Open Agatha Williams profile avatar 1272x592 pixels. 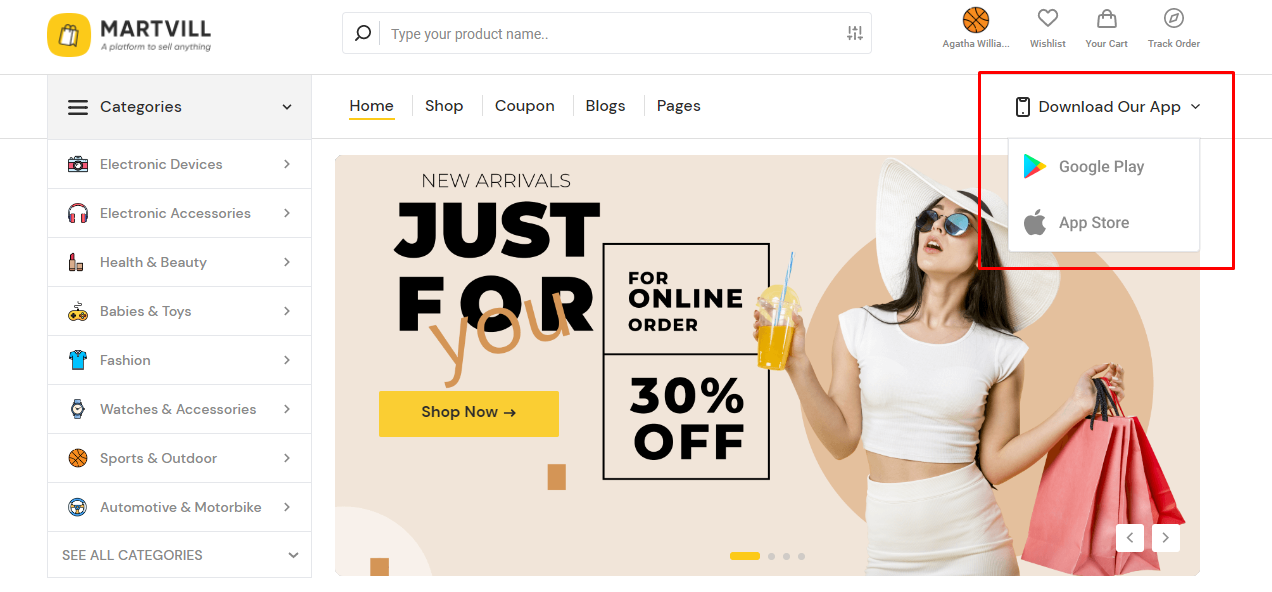pos(976,20)
